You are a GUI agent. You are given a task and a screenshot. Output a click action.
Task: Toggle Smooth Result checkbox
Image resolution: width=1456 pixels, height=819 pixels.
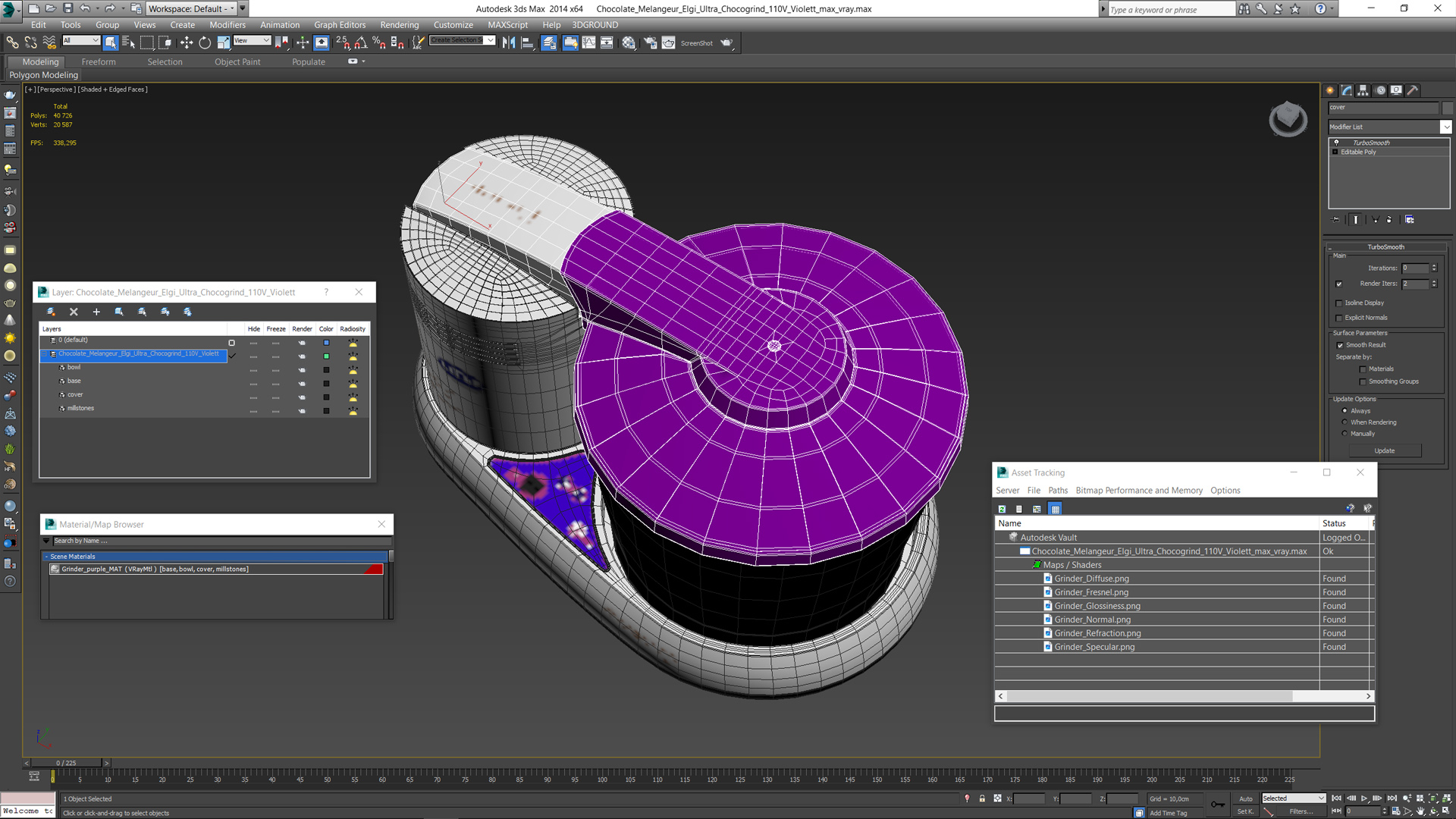(1340, 346)
